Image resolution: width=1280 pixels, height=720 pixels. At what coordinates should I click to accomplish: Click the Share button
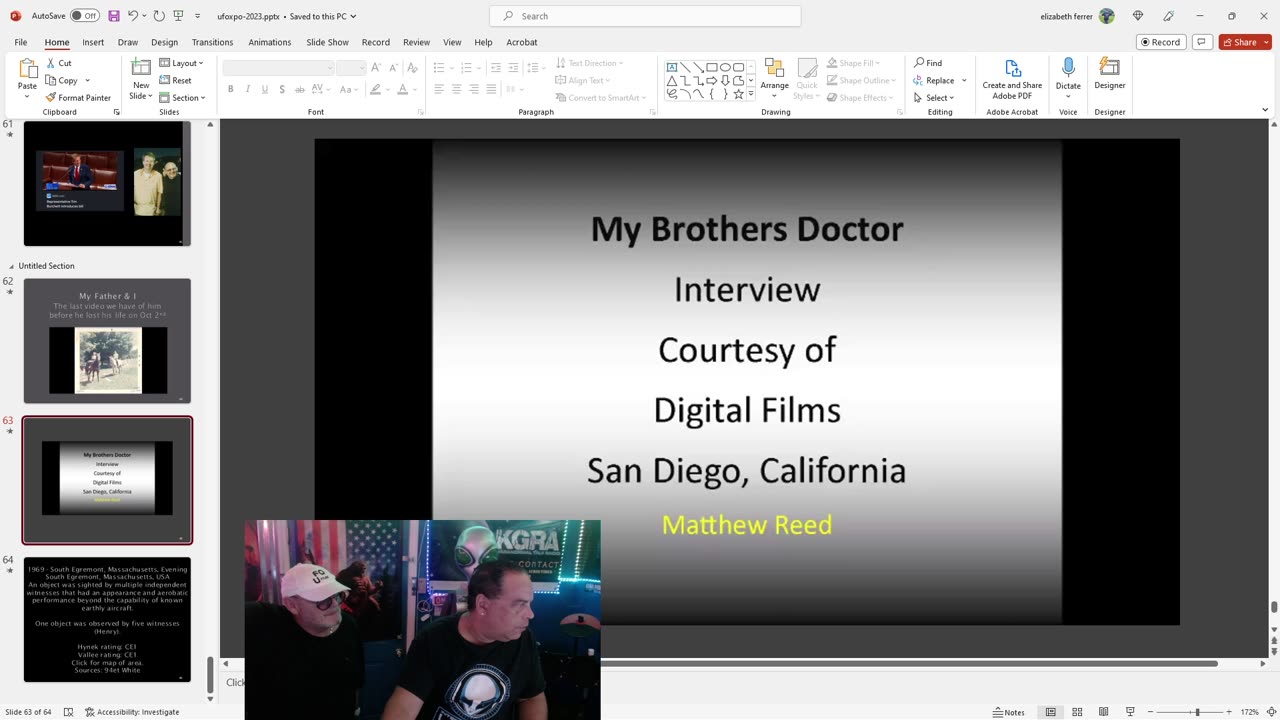1239,42
